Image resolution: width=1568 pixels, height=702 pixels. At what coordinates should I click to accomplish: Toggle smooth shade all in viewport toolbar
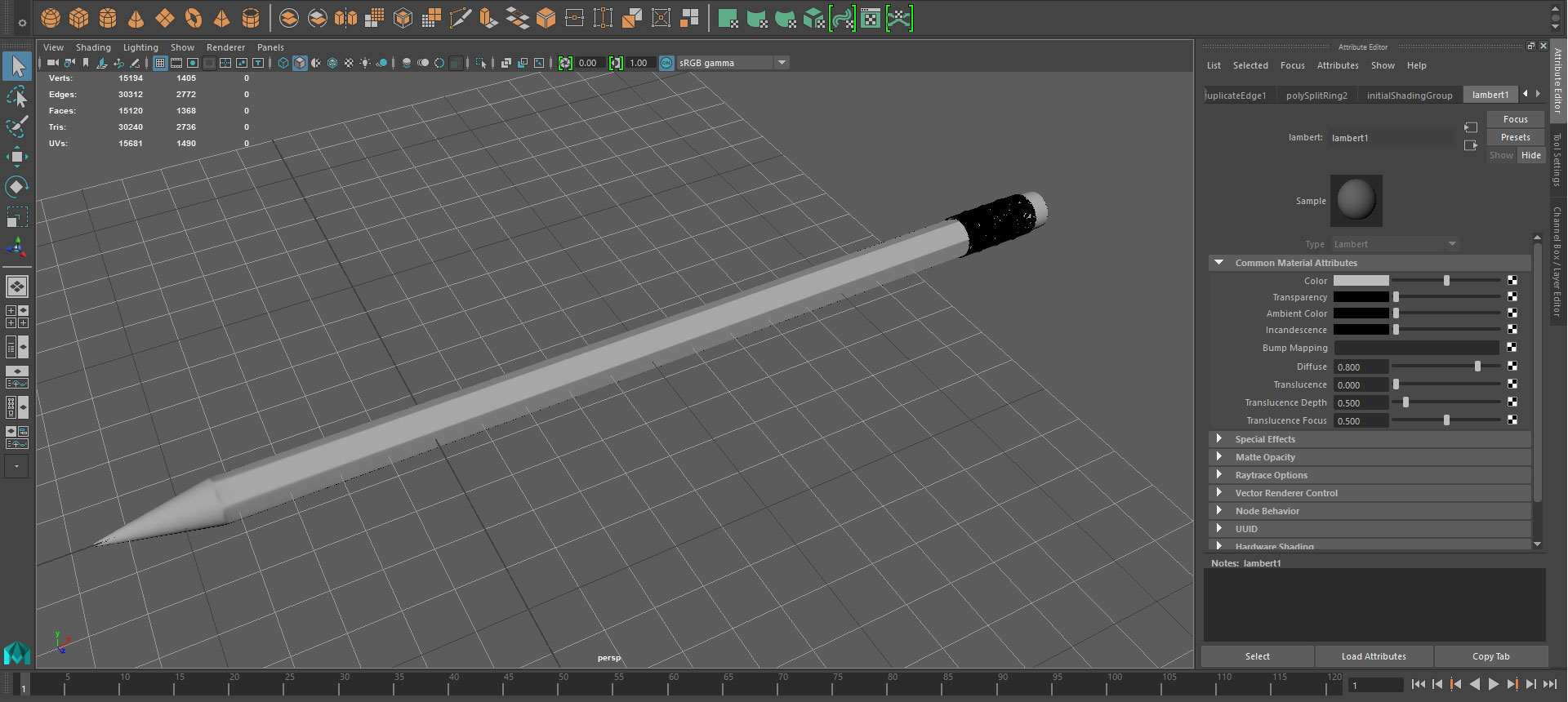[300, 63]
